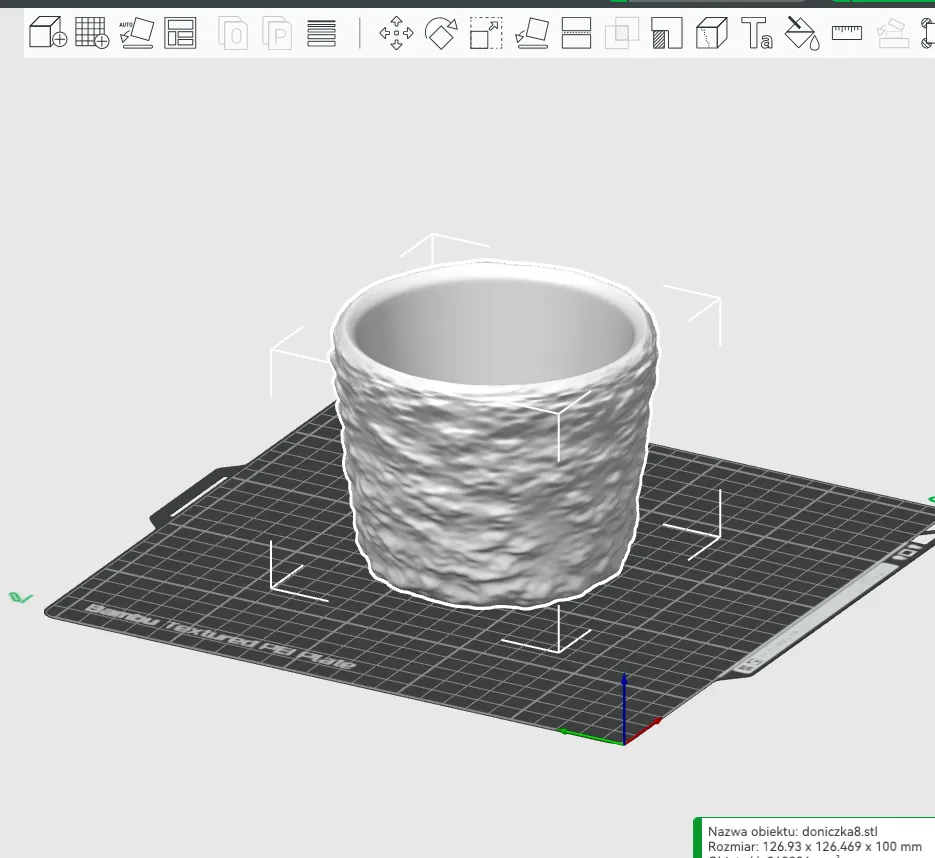This screenshot has width=935, height=858.
Task: Click the Add object cube icon
Action: click(x=48, y=32)
